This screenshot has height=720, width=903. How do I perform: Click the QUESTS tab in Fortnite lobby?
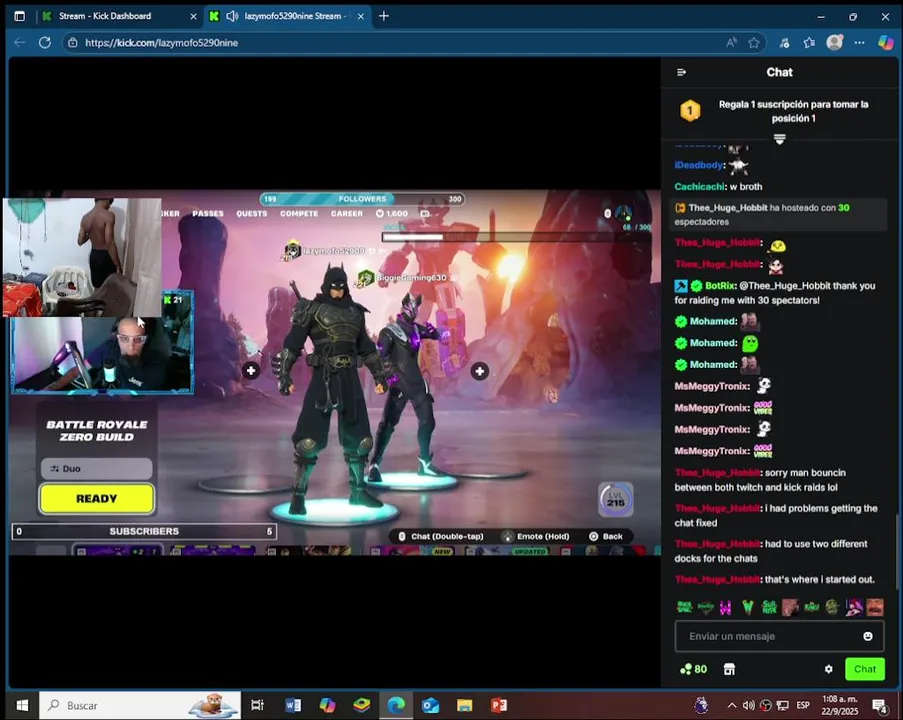point(252,214)
